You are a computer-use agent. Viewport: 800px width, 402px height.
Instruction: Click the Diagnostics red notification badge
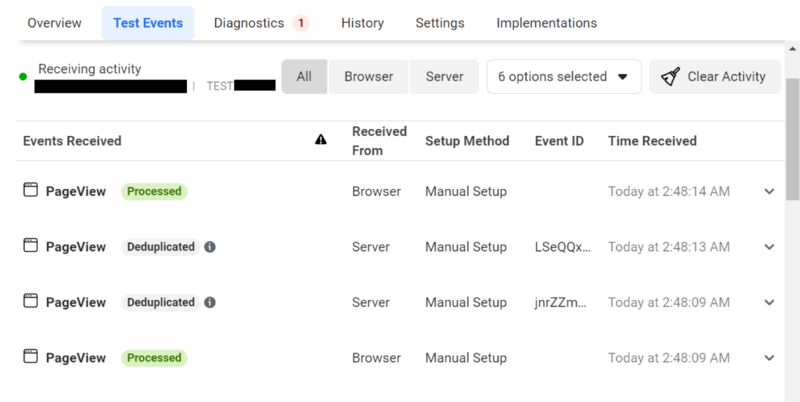tap(301, 23)
